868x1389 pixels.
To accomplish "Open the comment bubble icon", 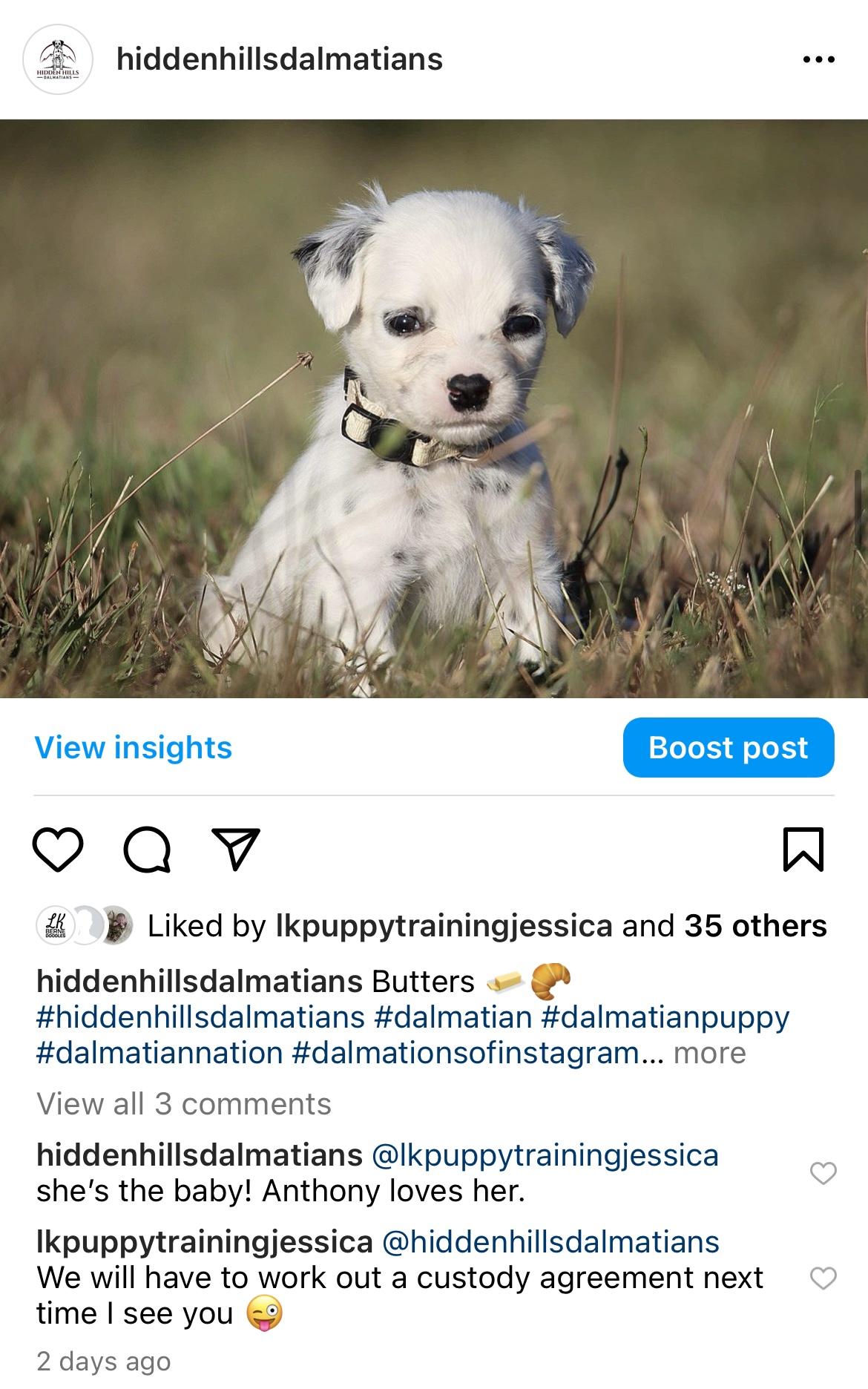I will (x=147, y=850).
